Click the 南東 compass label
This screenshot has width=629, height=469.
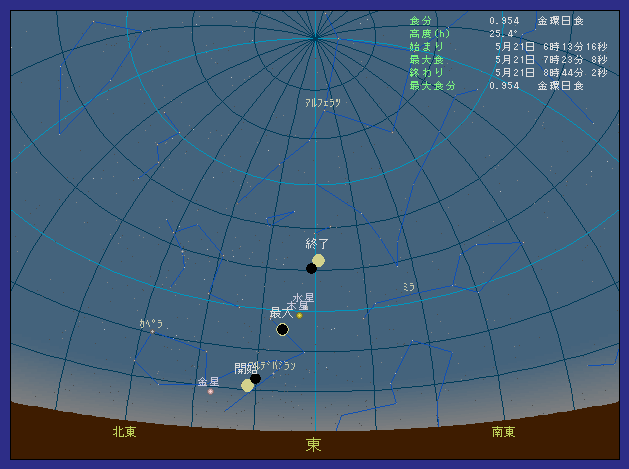point(504,432)
